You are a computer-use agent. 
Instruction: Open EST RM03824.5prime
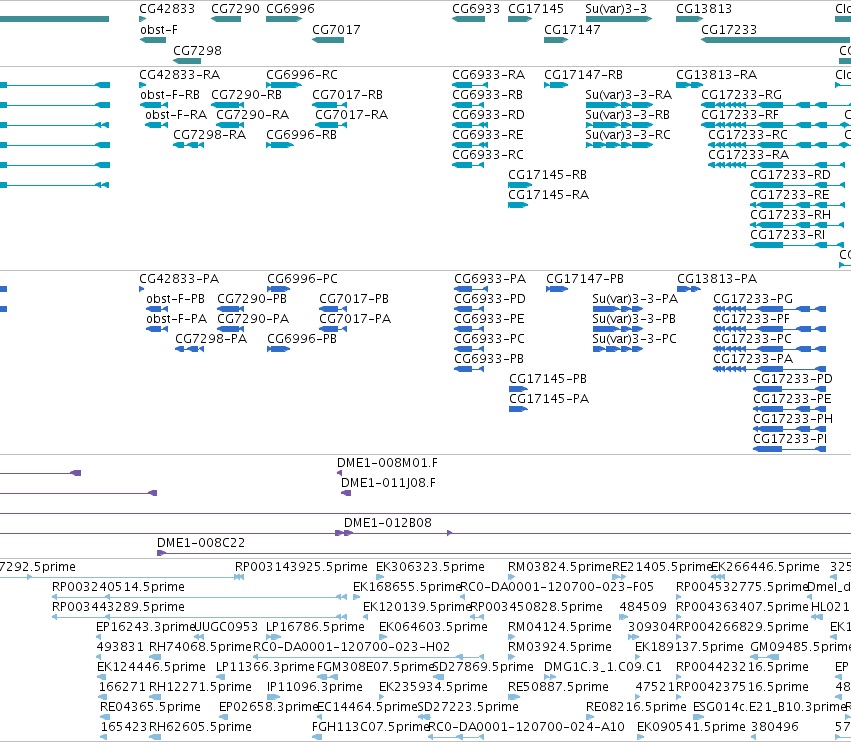tap(560, 567)
